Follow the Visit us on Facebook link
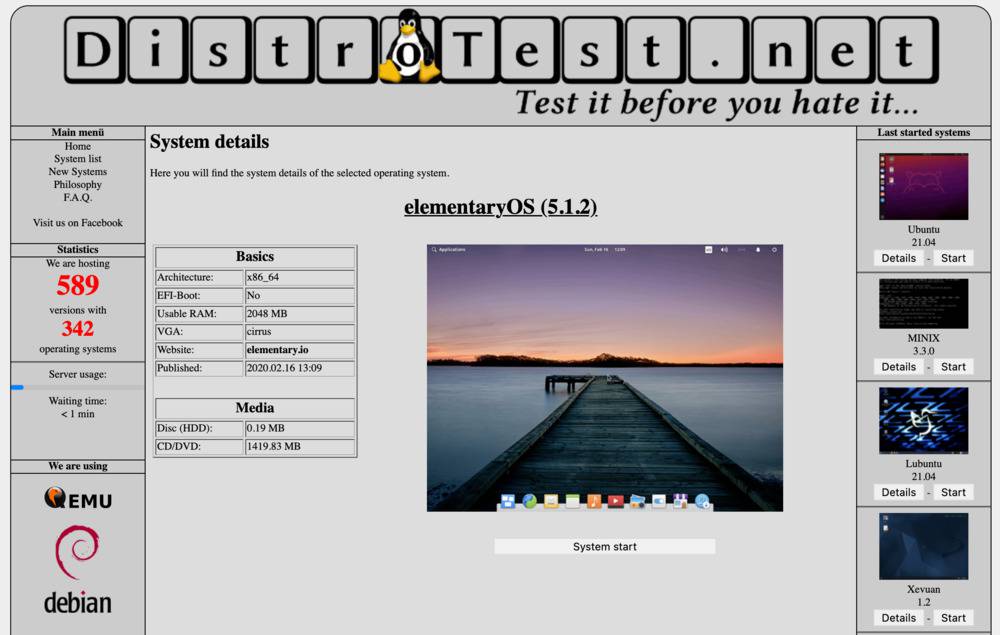The image size is (1000, 635). tap(78, 223)
